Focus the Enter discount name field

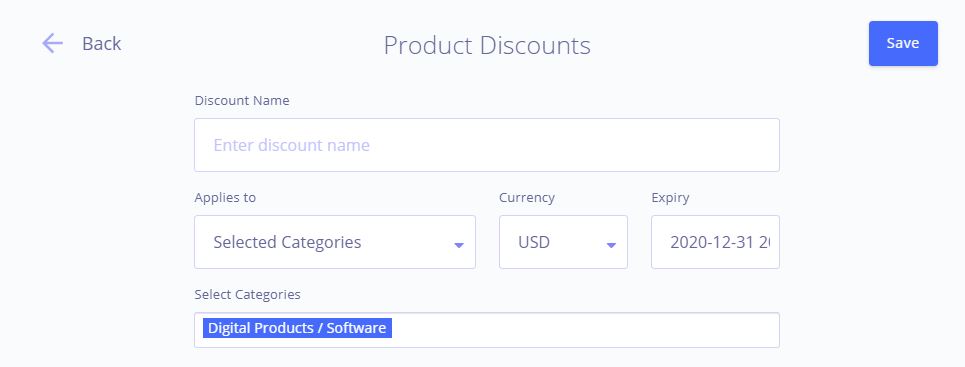[487, 145]
